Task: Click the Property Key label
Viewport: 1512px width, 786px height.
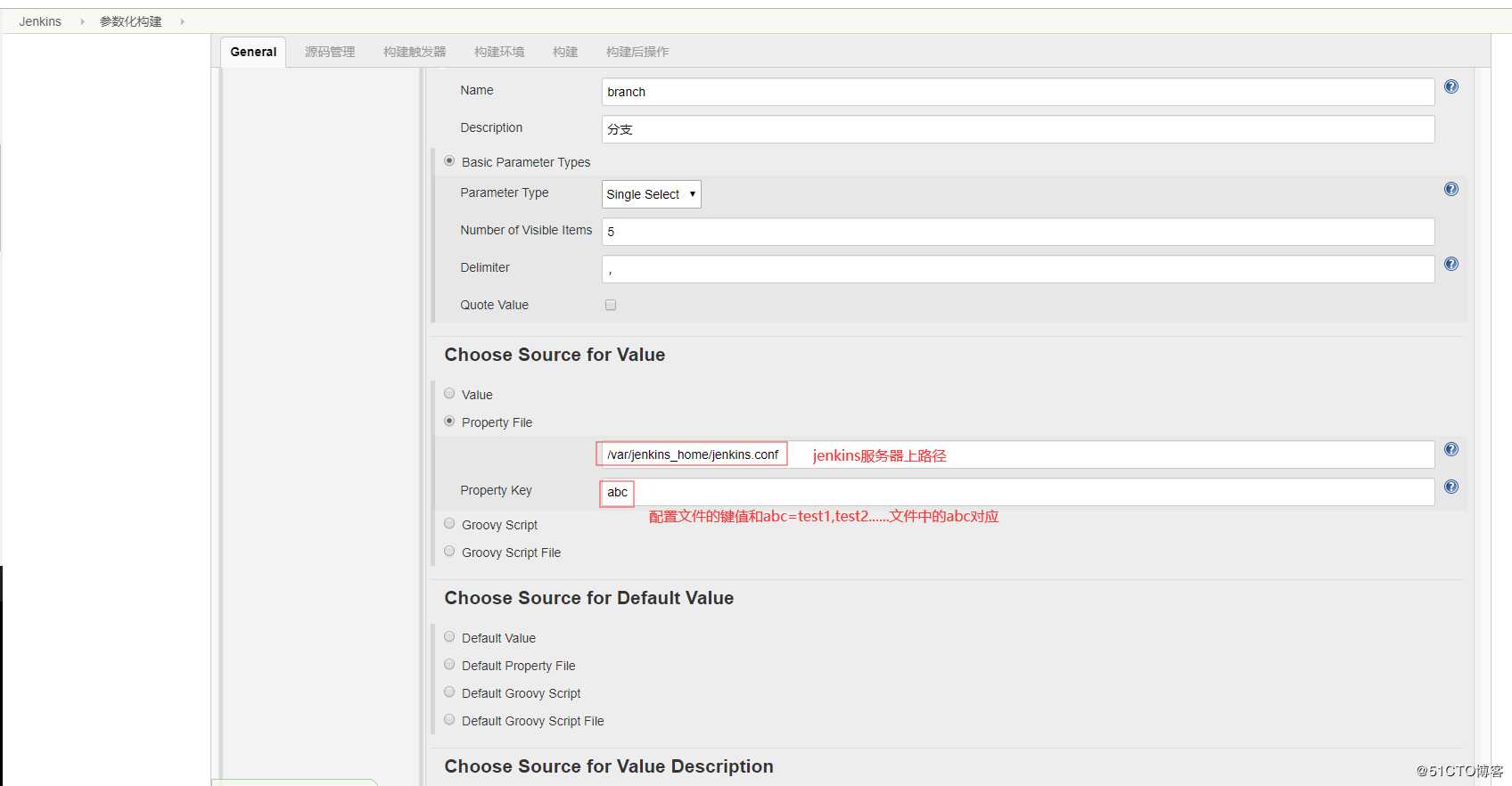Action: coord(496,490)
